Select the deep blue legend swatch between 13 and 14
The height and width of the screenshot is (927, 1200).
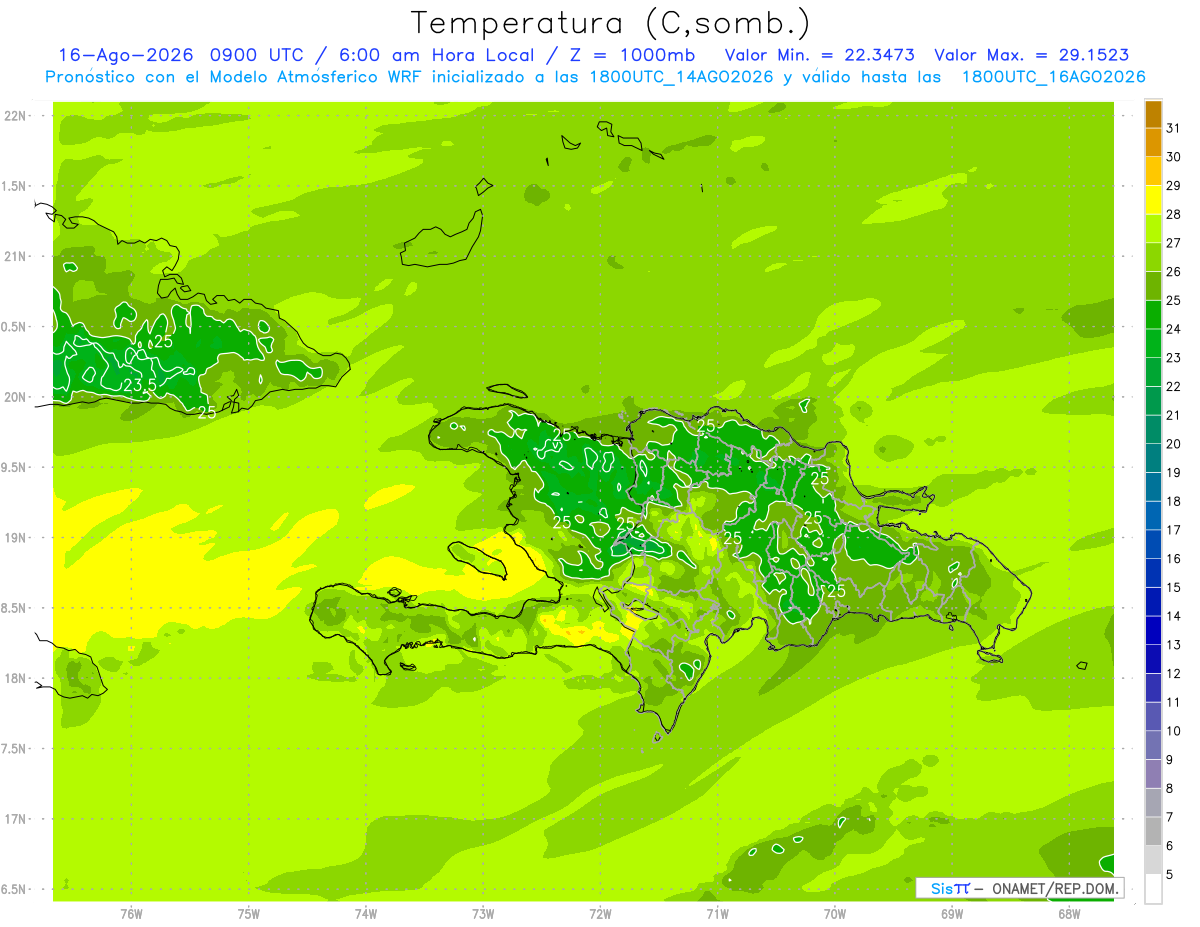(x=1153, y=631)
